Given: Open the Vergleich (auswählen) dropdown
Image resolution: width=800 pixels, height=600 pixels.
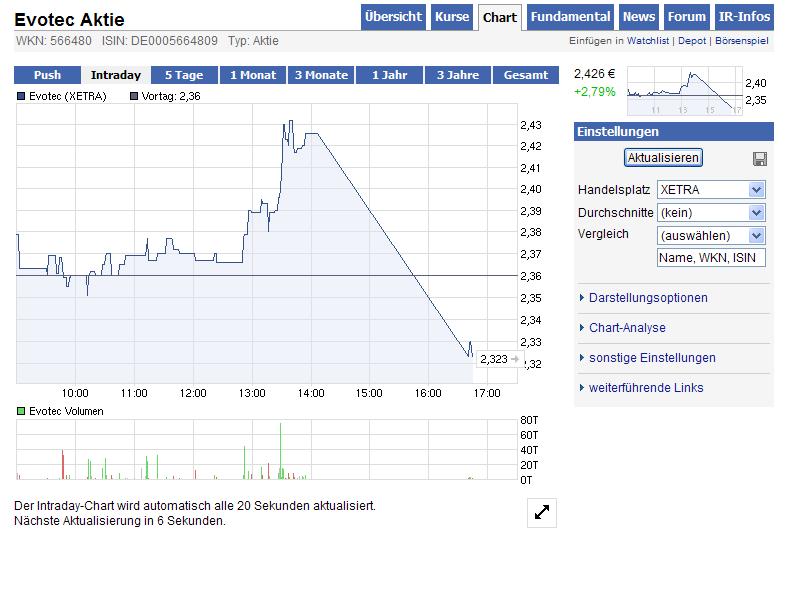Looking at the screenshot, I should pos(711,236).
